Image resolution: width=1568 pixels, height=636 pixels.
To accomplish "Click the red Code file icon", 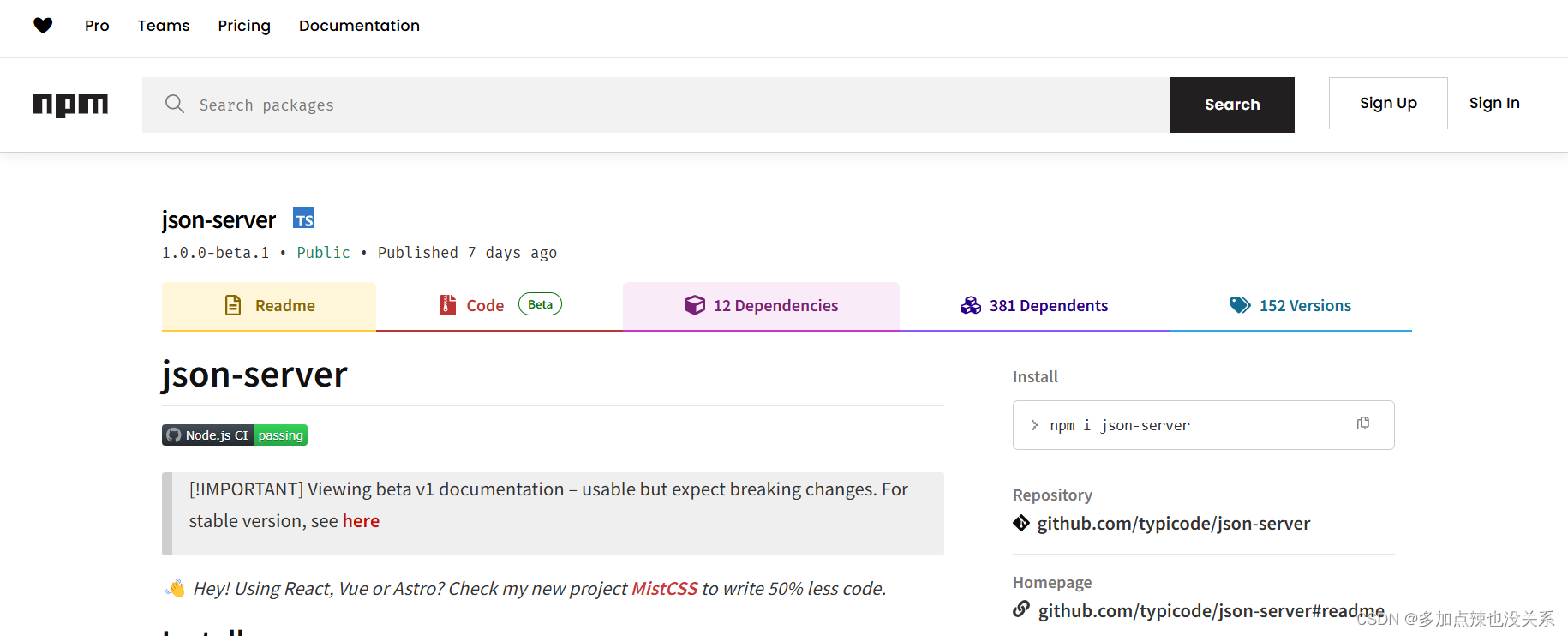I will point(447,305).
